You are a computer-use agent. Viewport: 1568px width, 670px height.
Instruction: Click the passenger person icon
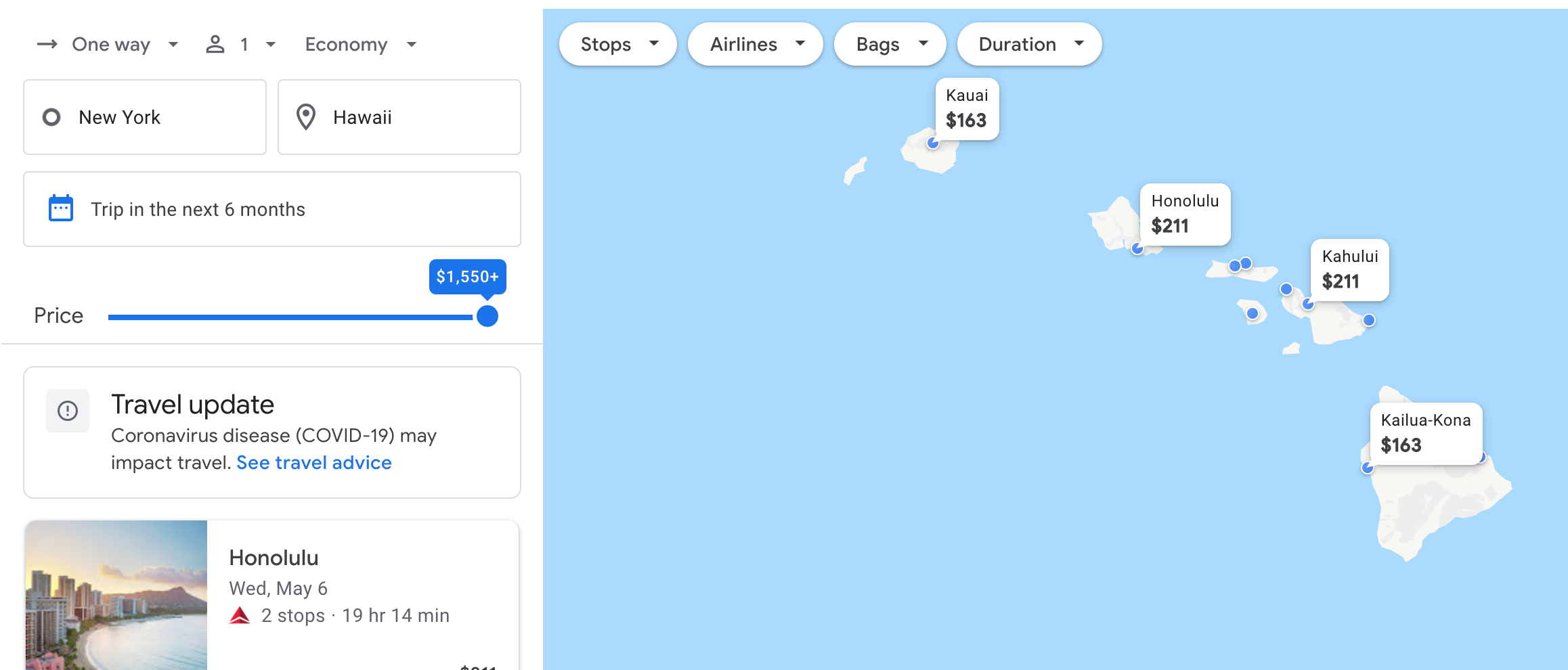click(x=215, y=45)
